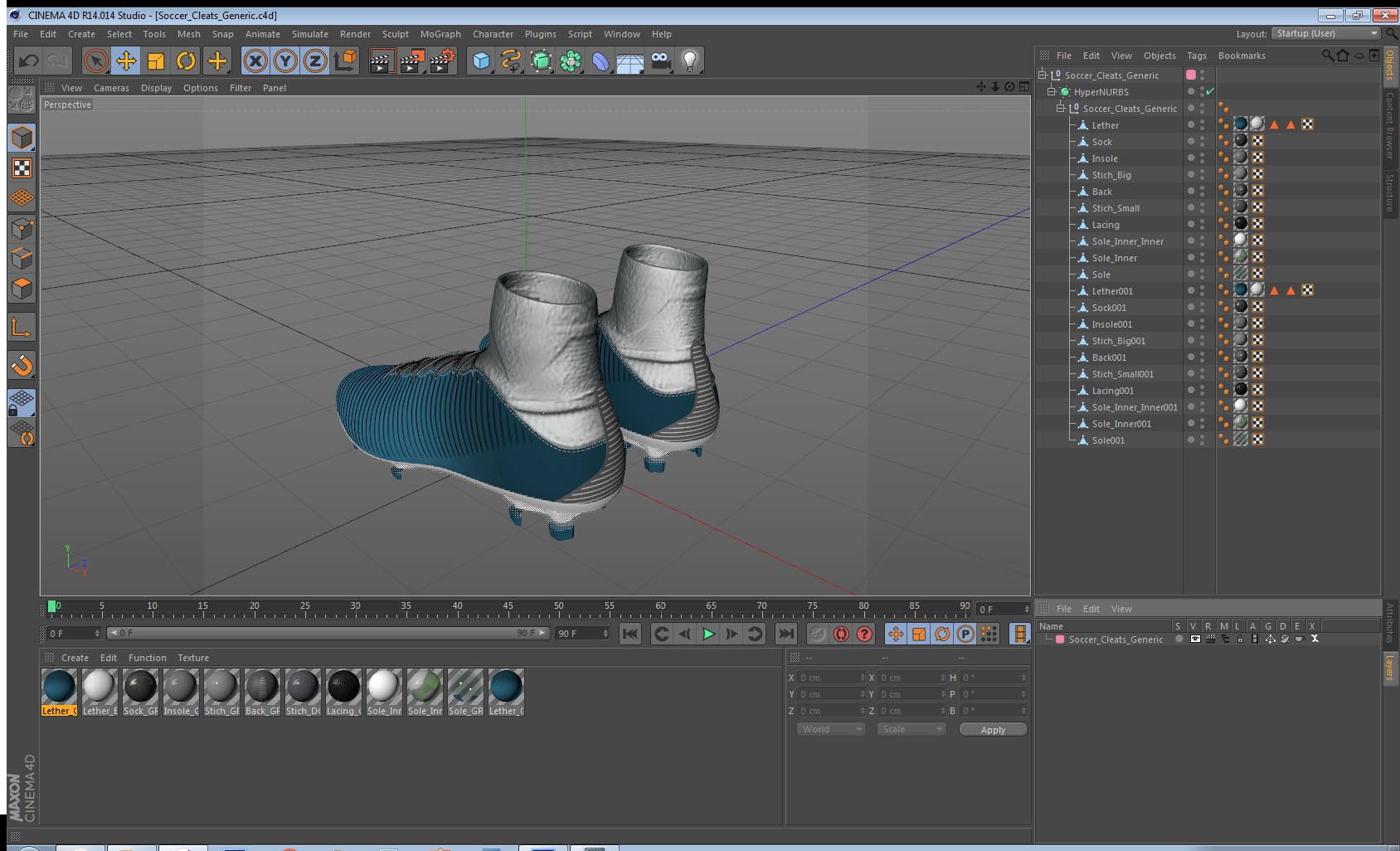Enable Points mode in left toolbar
Screen dimensions: 1400x851
[22, 228]
